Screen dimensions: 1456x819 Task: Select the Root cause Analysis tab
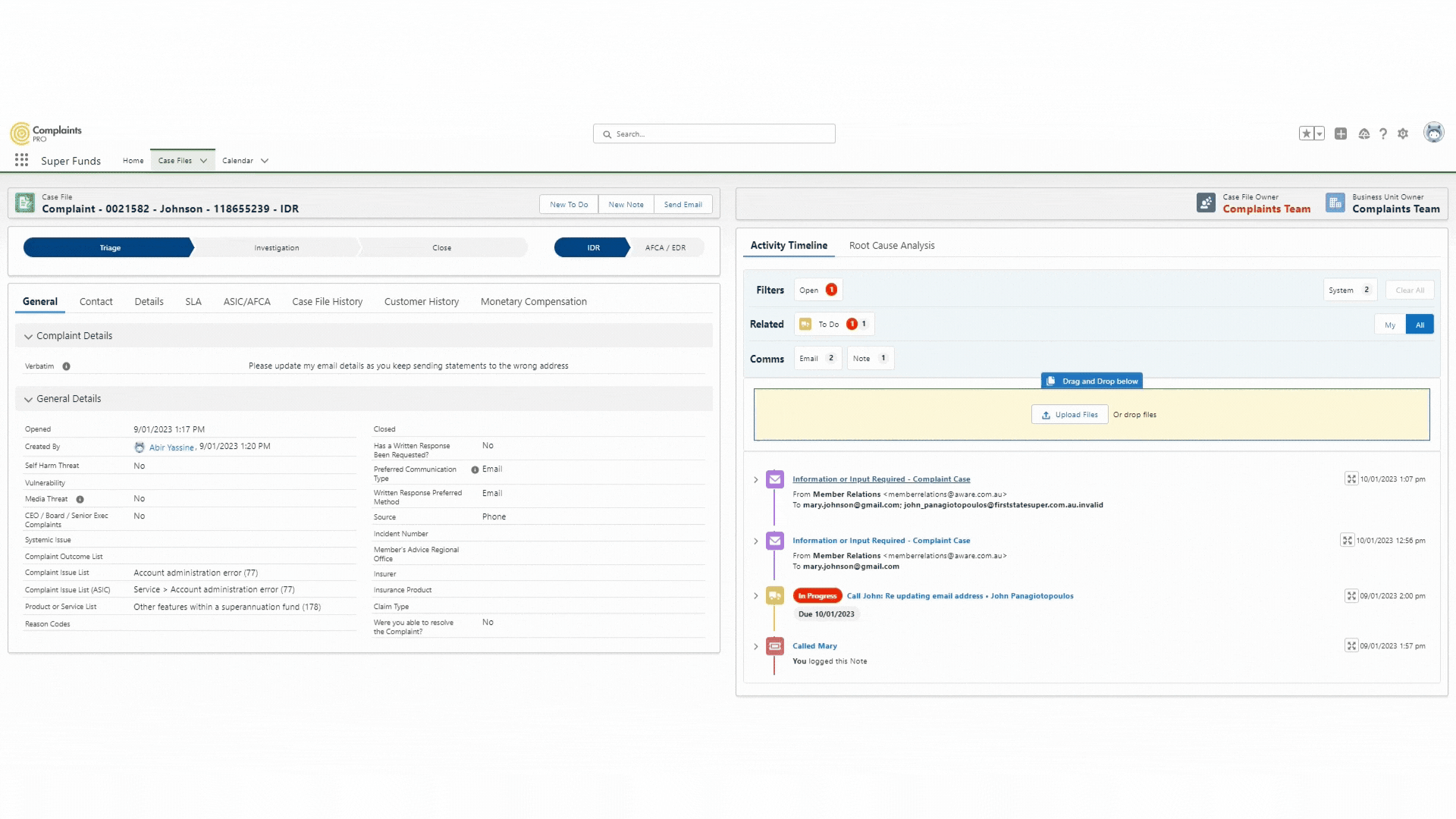pyautogui.click(x=891, y=245)
